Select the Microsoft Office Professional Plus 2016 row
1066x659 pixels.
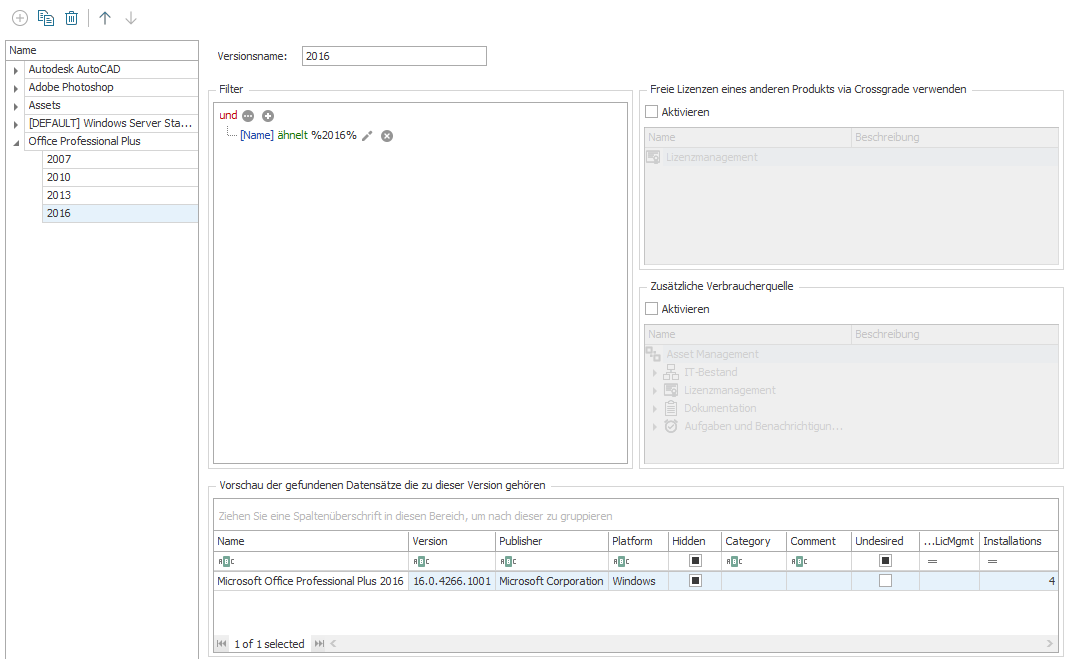point(636,581)
